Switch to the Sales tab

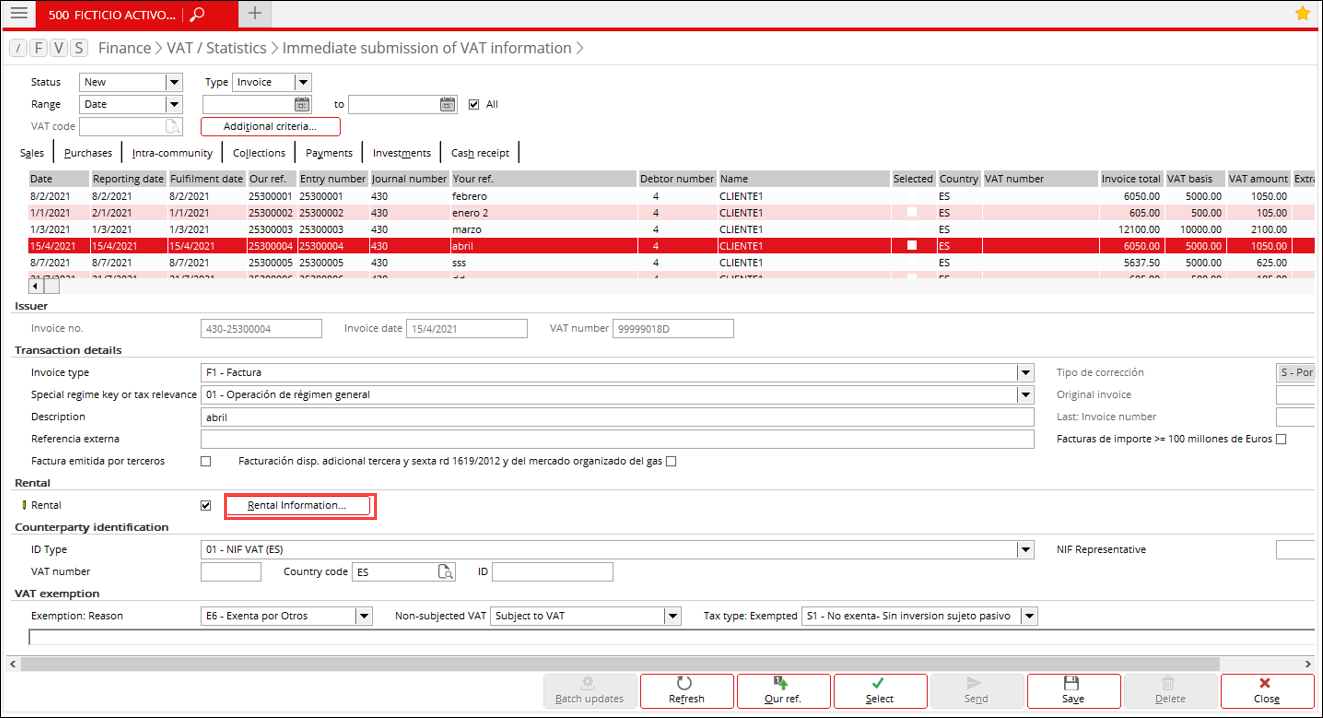tap(32, 153)
